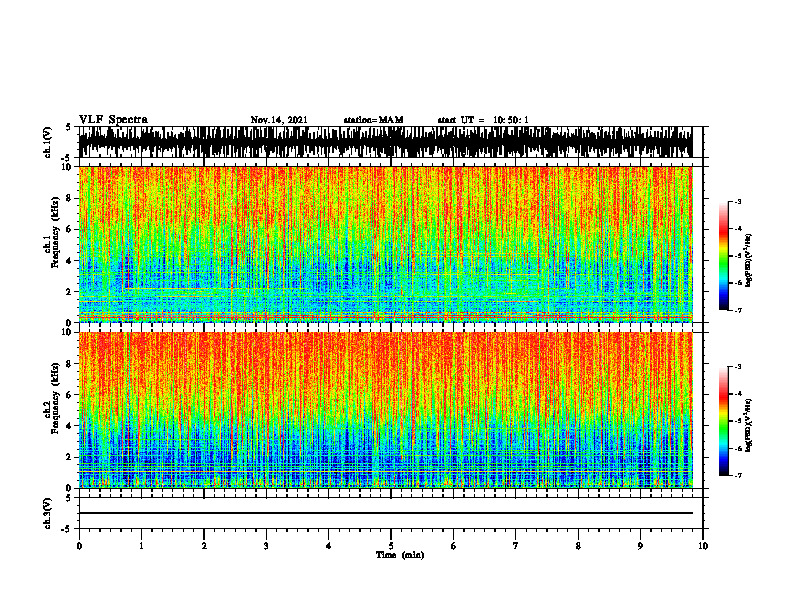This screenshot has height=612, width=792.
Task: Click time axis tick label "10"
Action: [x=703, y=546]
